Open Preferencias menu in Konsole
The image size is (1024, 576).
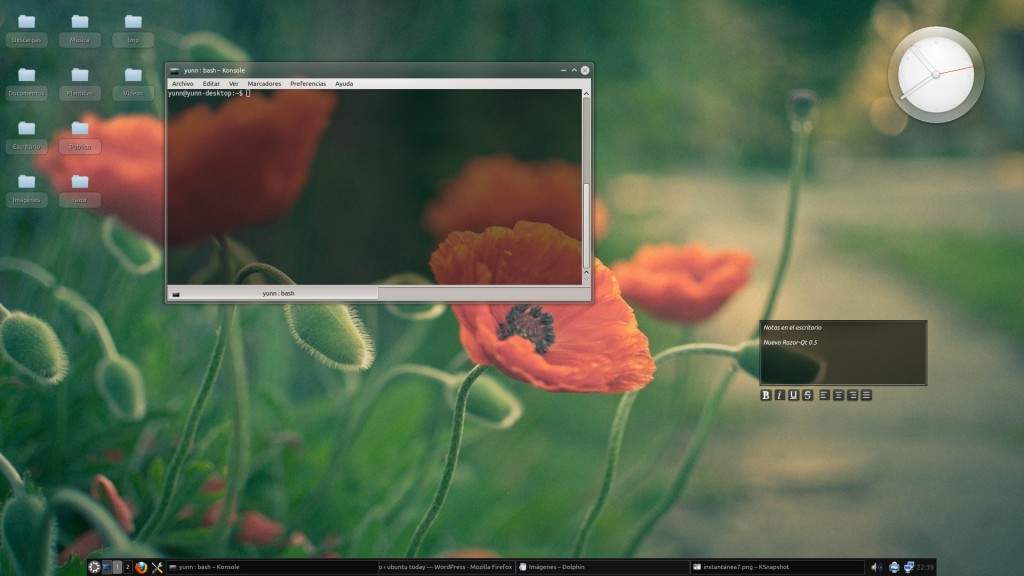[x=308, y=84]
